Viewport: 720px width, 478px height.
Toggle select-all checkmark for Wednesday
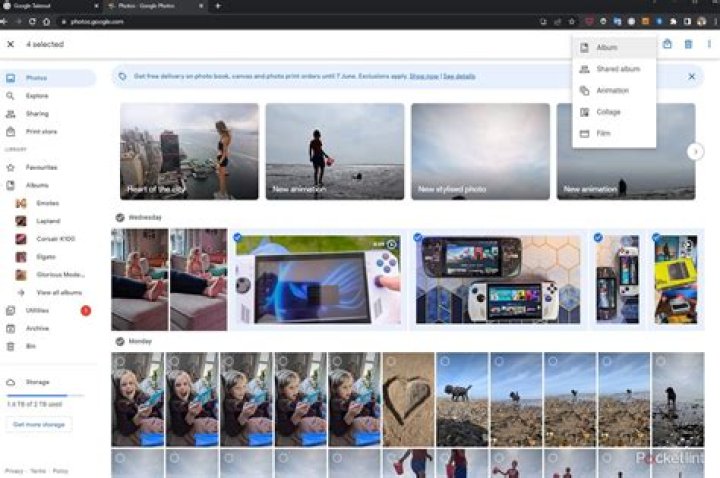coord(120,217)
